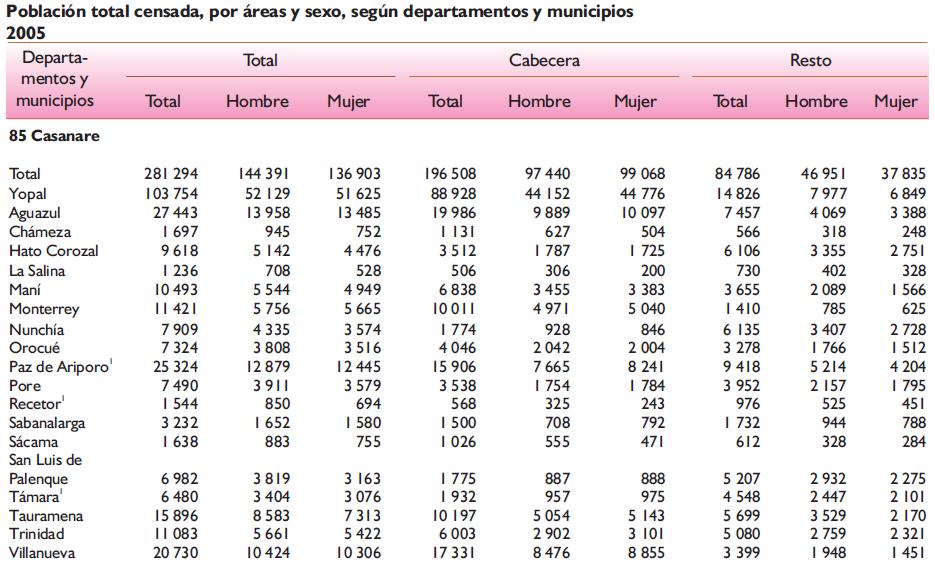This screenshot has width=935, height=576.
Task: Click the value 46 951
Action: pos(823,174)
